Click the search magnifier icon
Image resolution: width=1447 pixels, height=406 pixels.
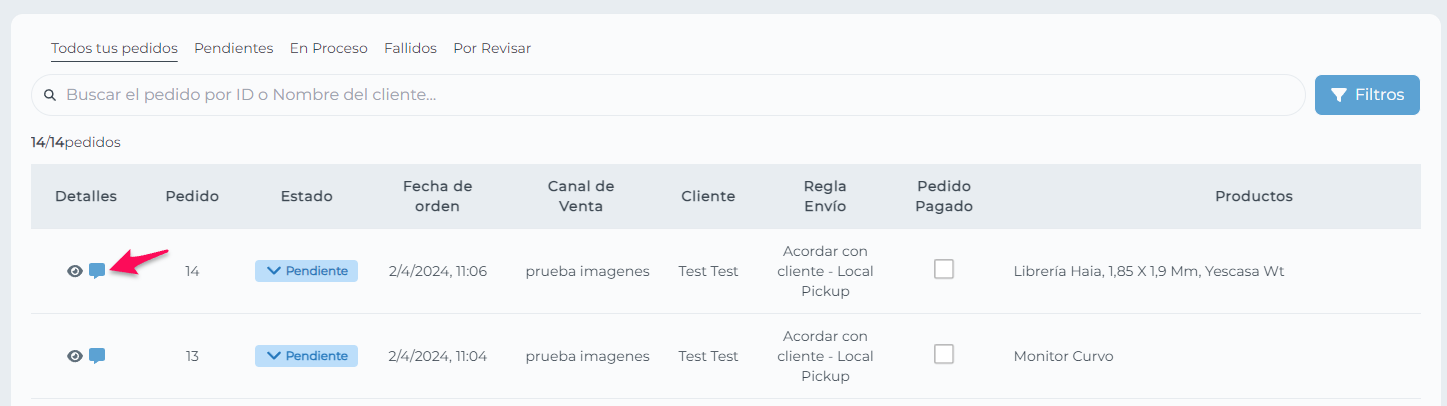coord(50,95)
